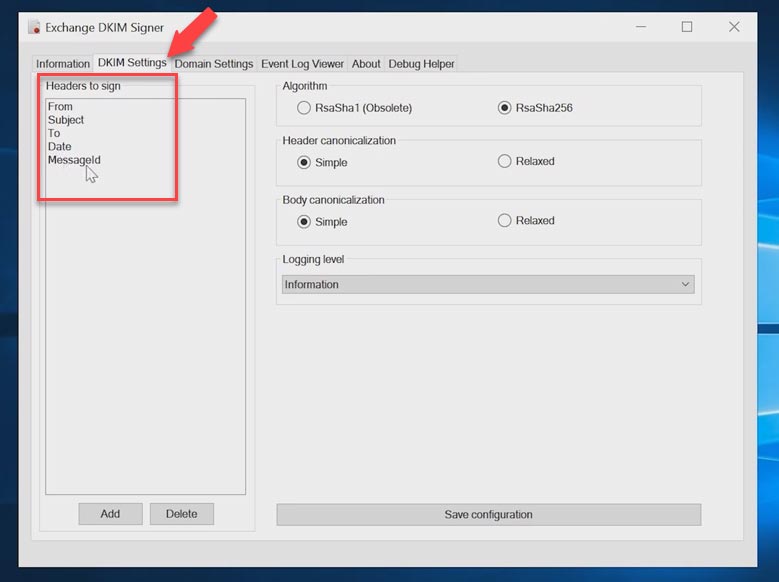Screen dimensions: 779x582
Task: Open the About tab
Action: pyautogui.click(x=366, y=64)
